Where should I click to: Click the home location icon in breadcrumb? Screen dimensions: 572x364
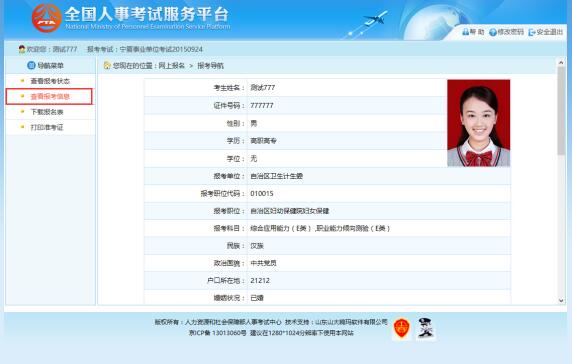point(107,65)
